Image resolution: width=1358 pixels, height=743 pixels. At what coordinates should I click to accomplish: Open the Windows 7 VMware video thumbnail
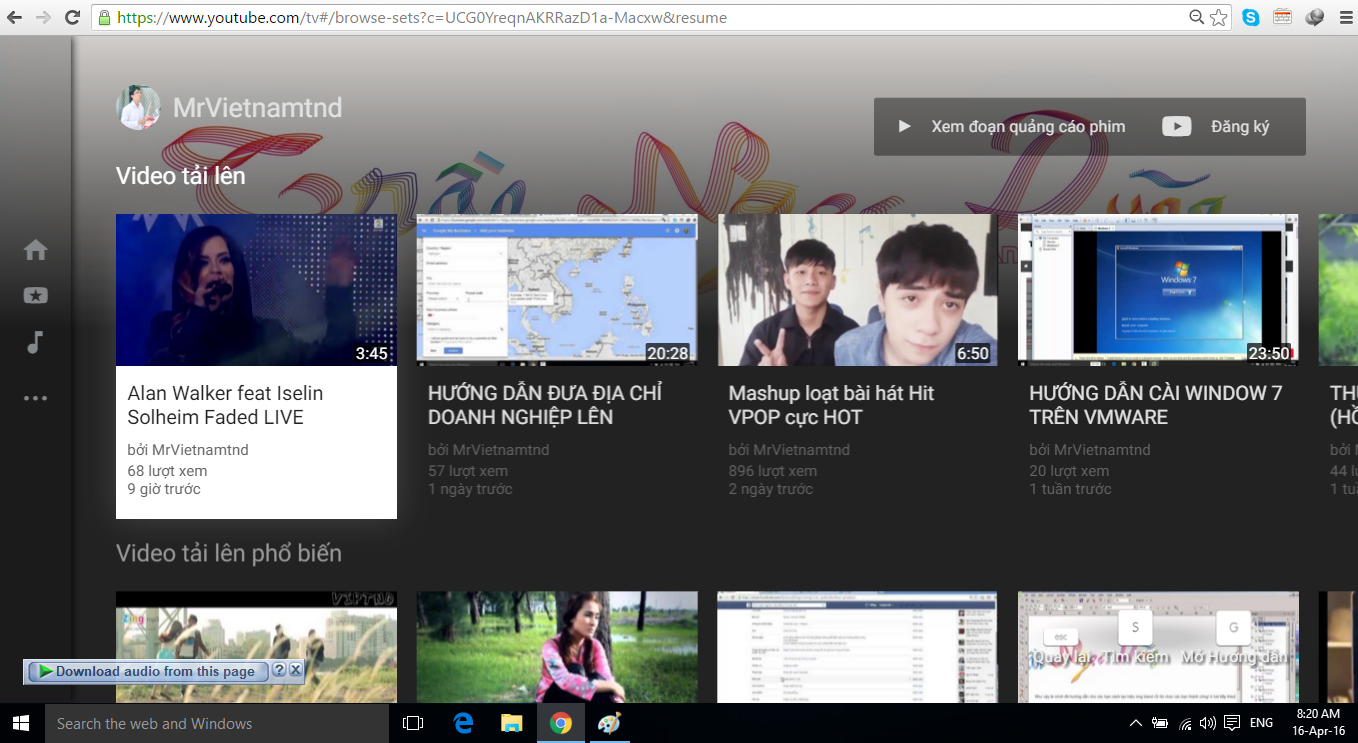(1158, 290)
